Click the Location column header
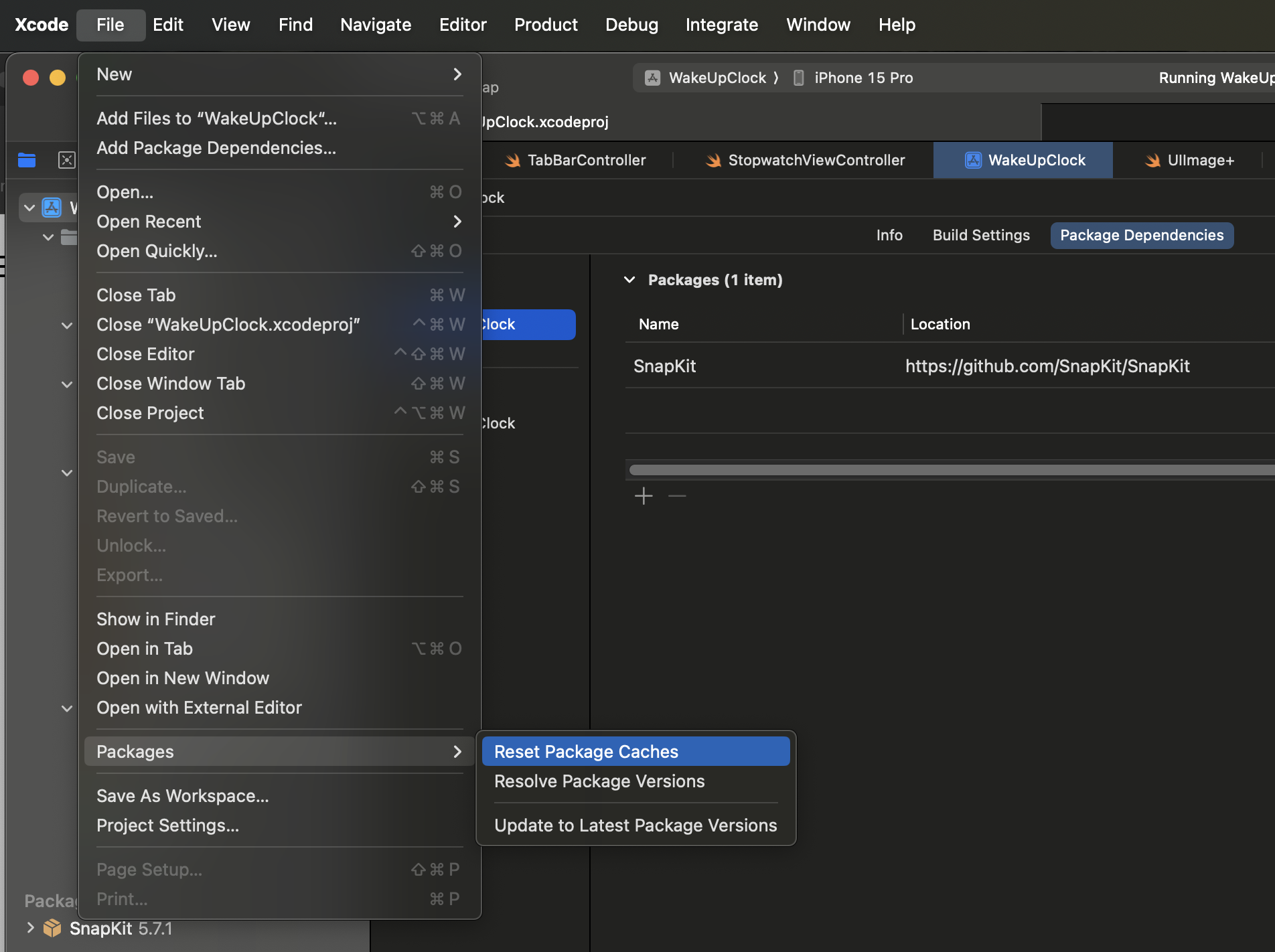The image size is (1275, 952). tap(940, 324)
